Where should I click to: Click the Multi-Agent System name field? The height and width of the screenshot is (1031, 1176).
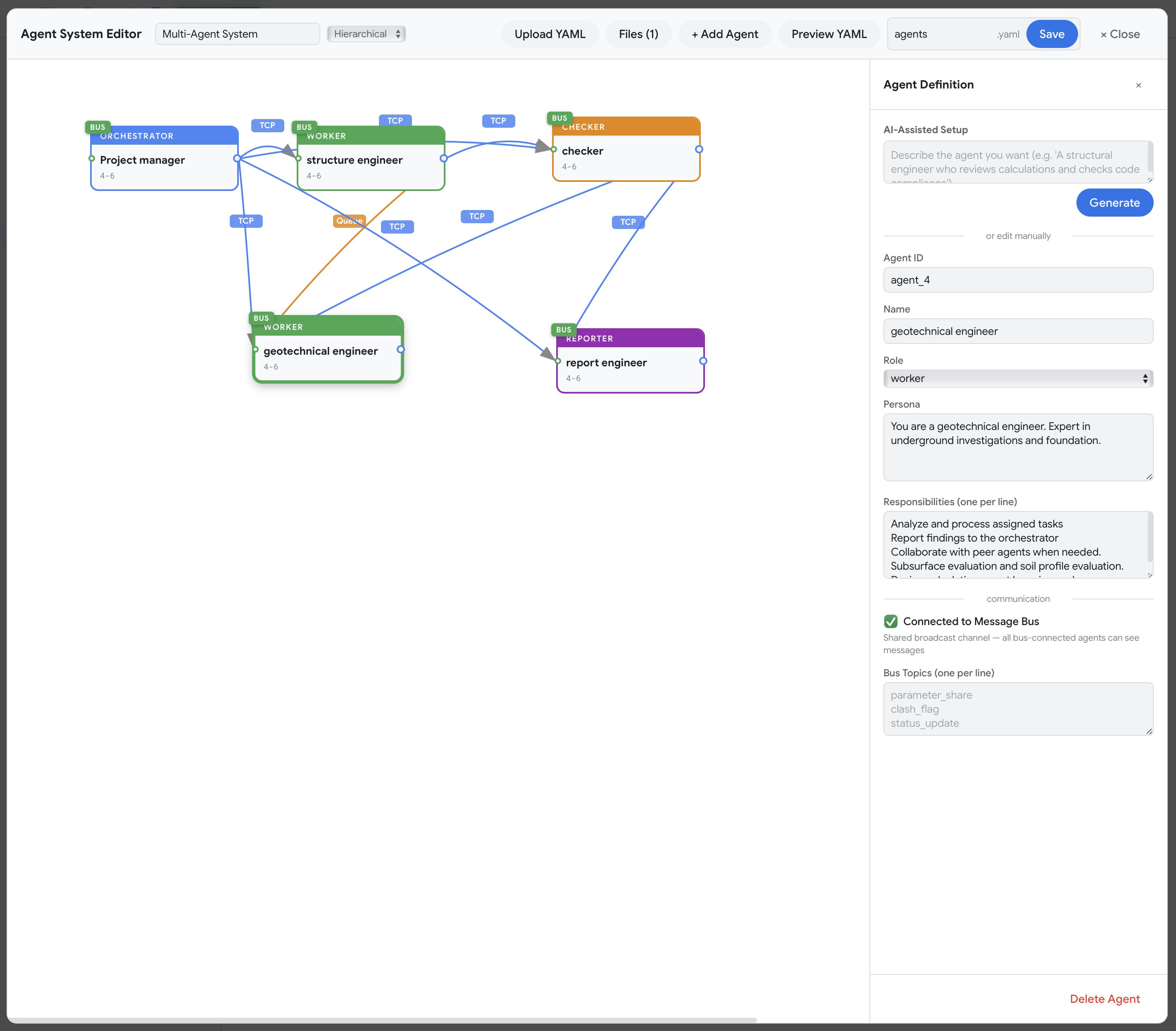[237, 34]
